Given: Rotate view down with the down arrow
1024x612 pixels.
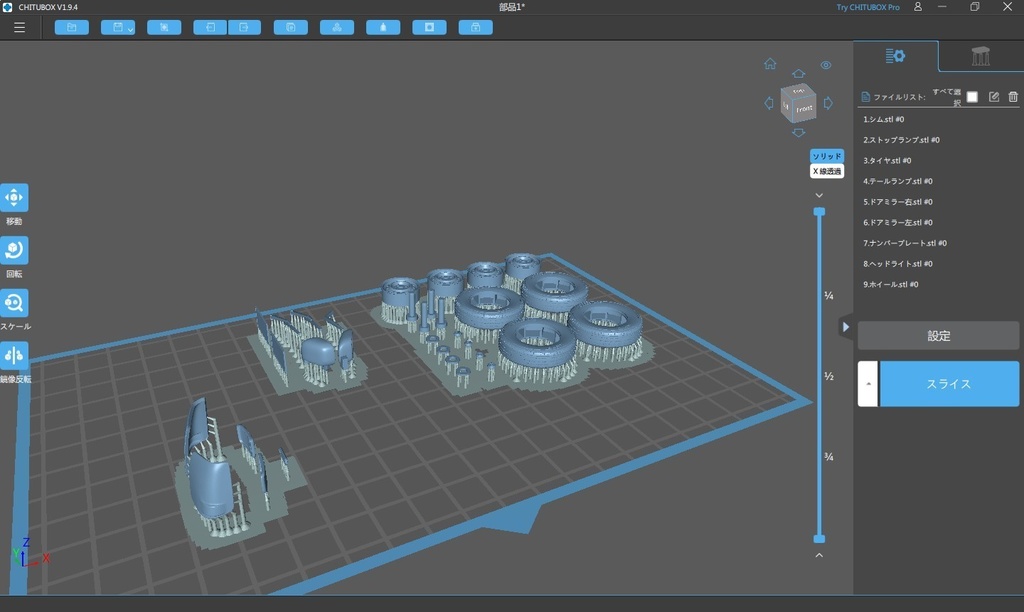Looking at the screenshot, I should click(x=798, y=133).
